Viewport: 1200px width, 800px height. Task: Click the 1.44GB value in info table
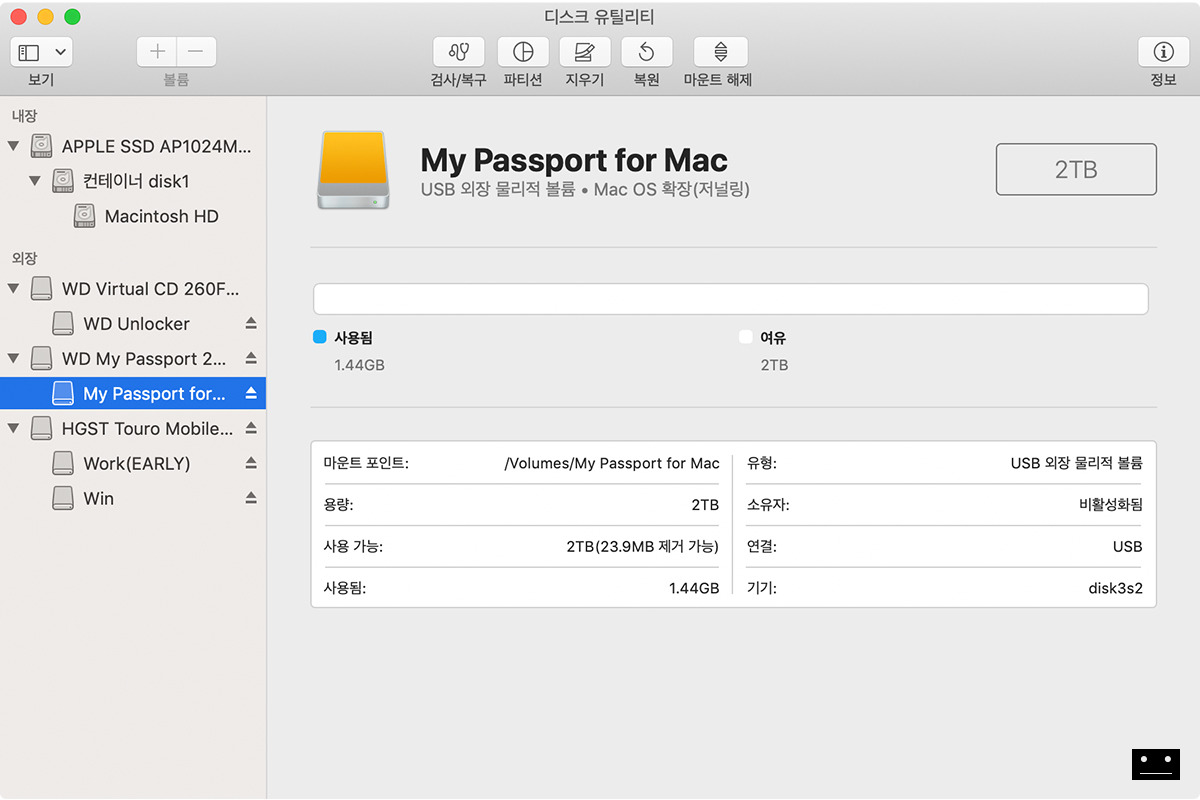pos(694,588)
